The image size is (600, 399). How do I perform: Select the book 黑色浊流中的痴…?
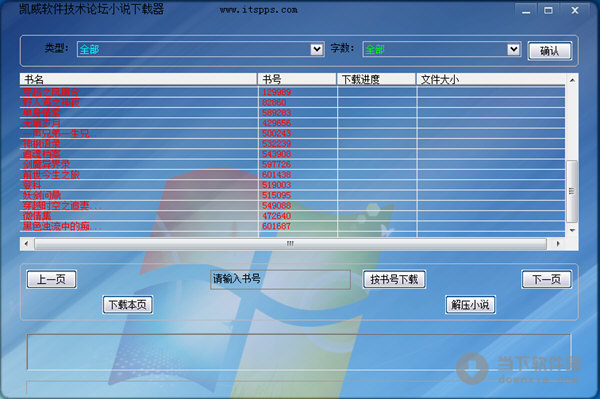pyautogui.click(x=61, y=226)
